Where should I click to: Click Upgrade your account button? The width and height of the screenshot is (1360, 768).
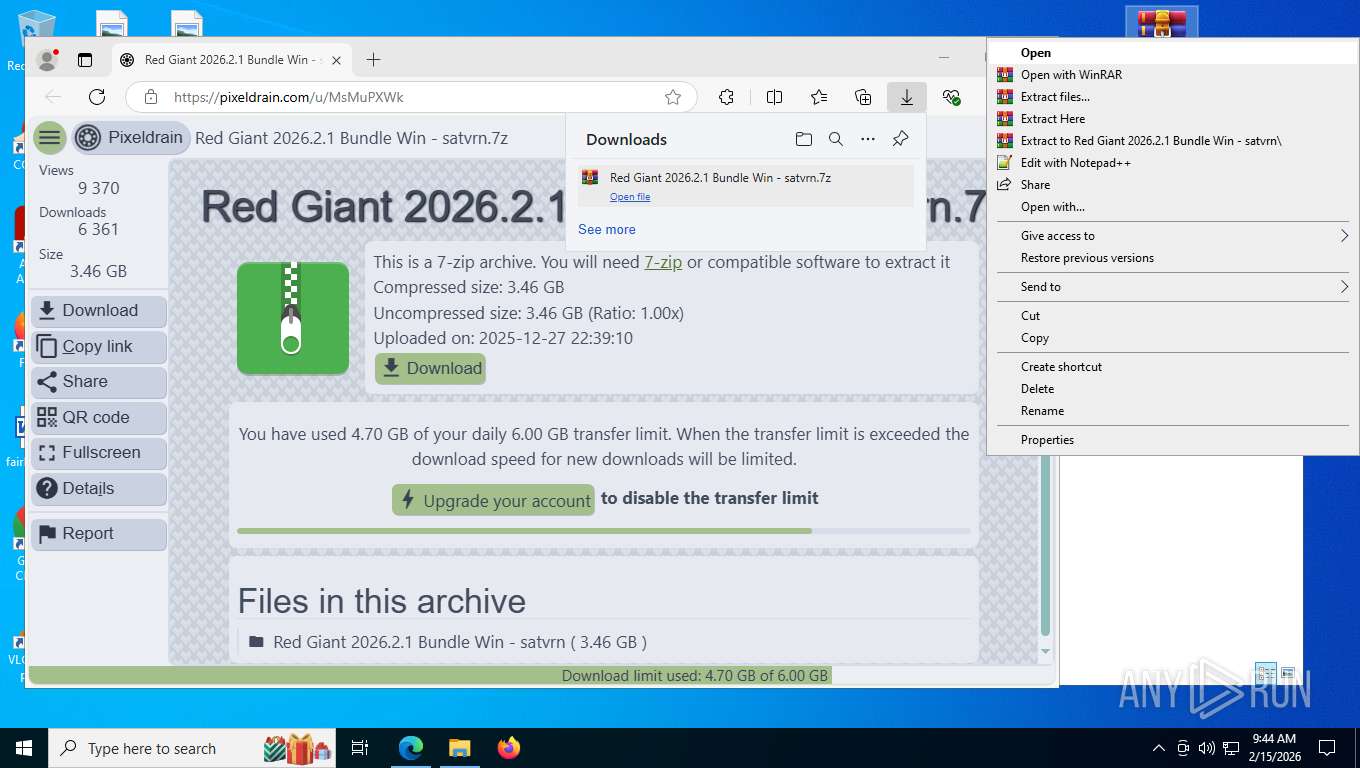[x=493, y=501]
